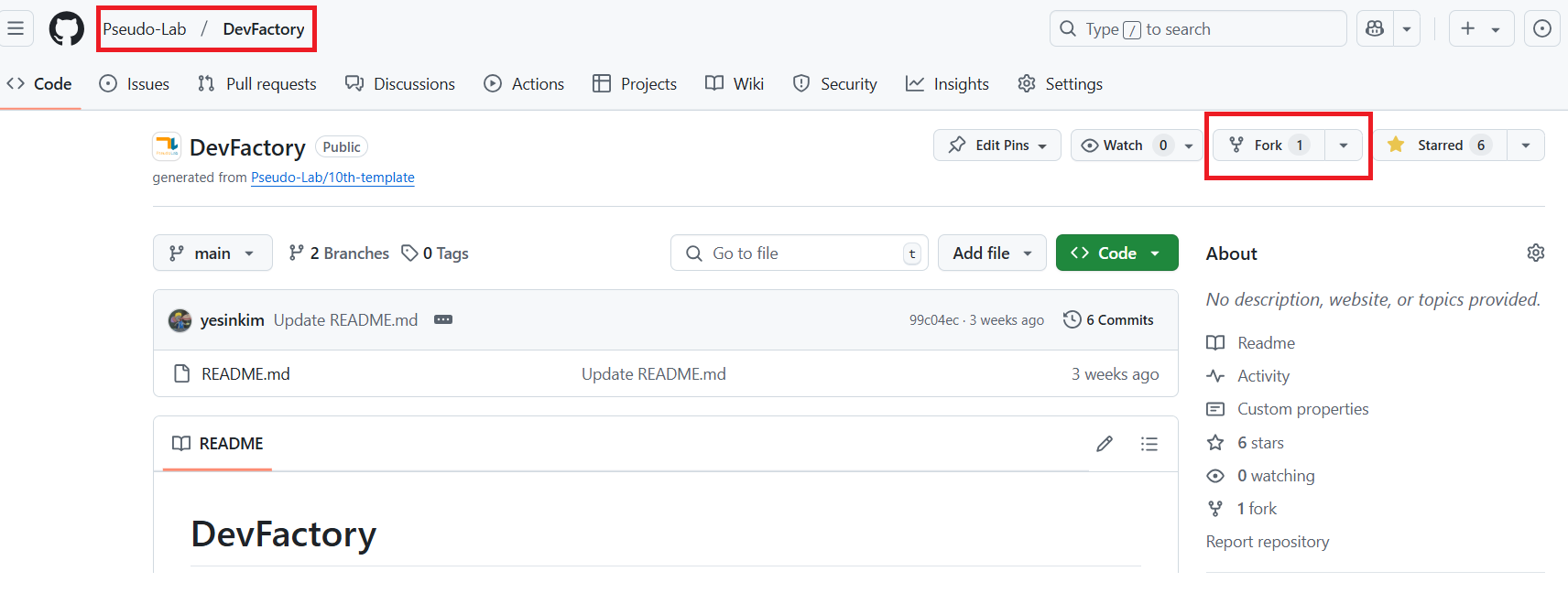This screenshot has width=1568, height=593.
Task: Expand the commit message ellipsis
Action: (443, 319)
